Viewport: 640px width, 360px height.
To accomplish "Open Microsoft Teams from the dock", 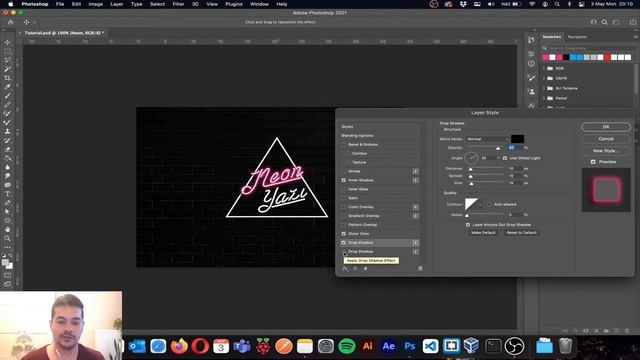I will click(242, 347).
